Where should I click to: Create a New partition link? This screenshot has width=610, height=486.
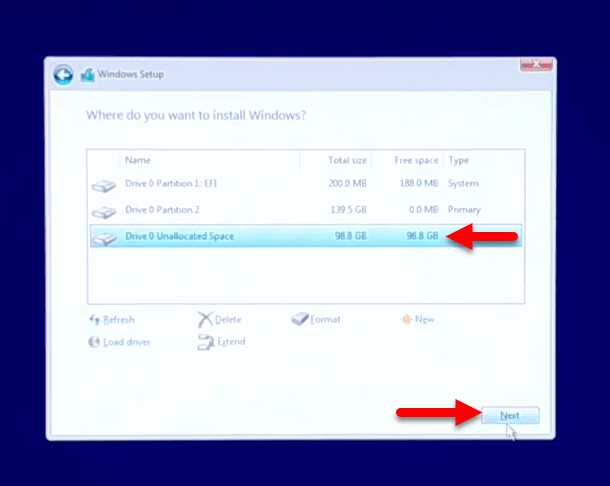click(424, 319)
